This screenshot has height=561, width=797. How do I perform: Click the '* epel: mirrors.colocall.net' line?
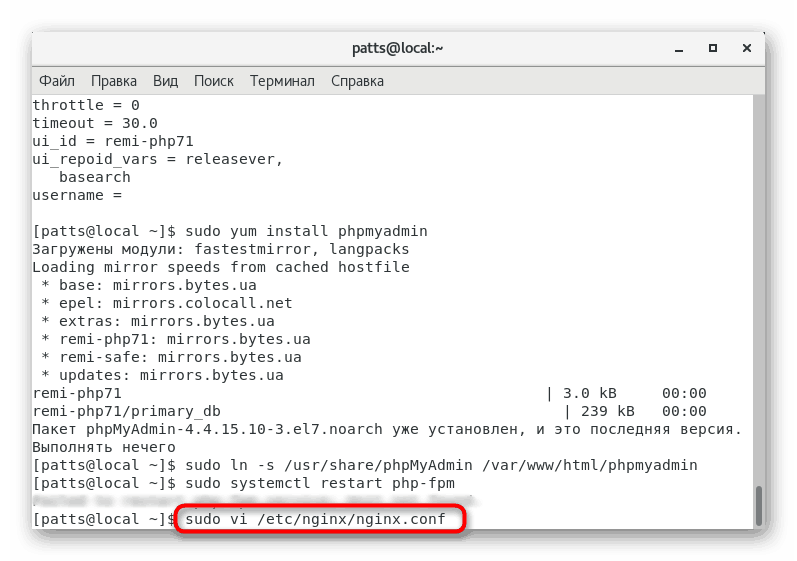click(167, 303)
